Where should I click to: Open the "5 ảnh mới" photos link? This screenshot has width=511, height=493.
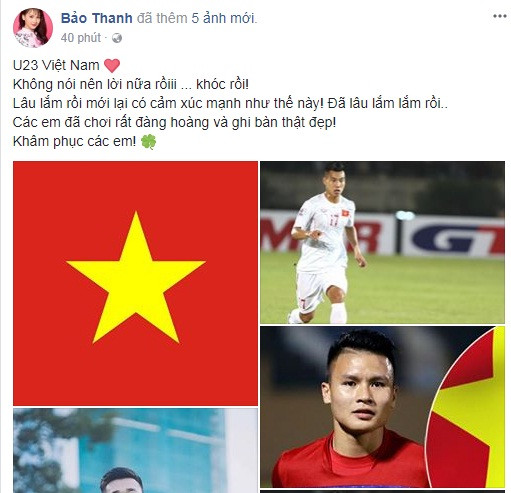click(223, 18)
